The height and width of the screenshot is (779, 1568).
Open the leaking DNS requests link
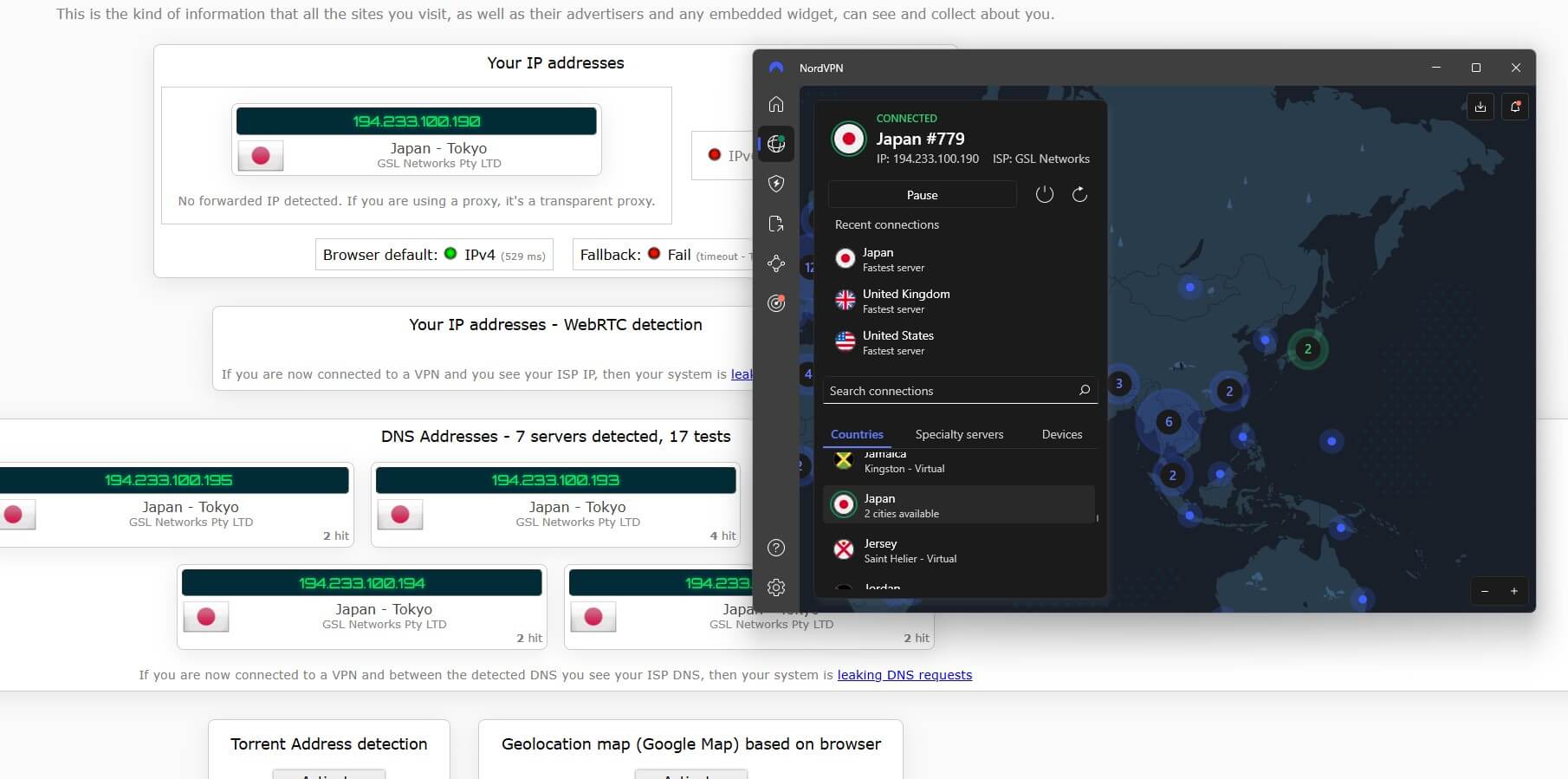tap(904, 675)
